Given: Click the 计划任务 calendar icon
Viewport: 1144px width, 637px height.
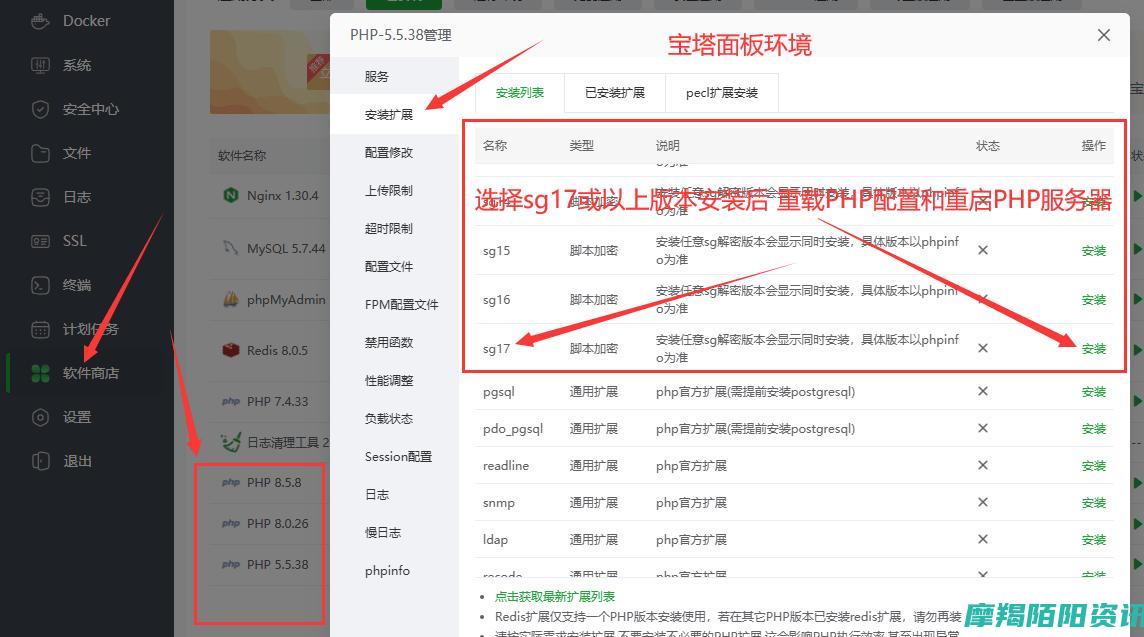Looking at the screenshot, I should [x=40, y=329].
